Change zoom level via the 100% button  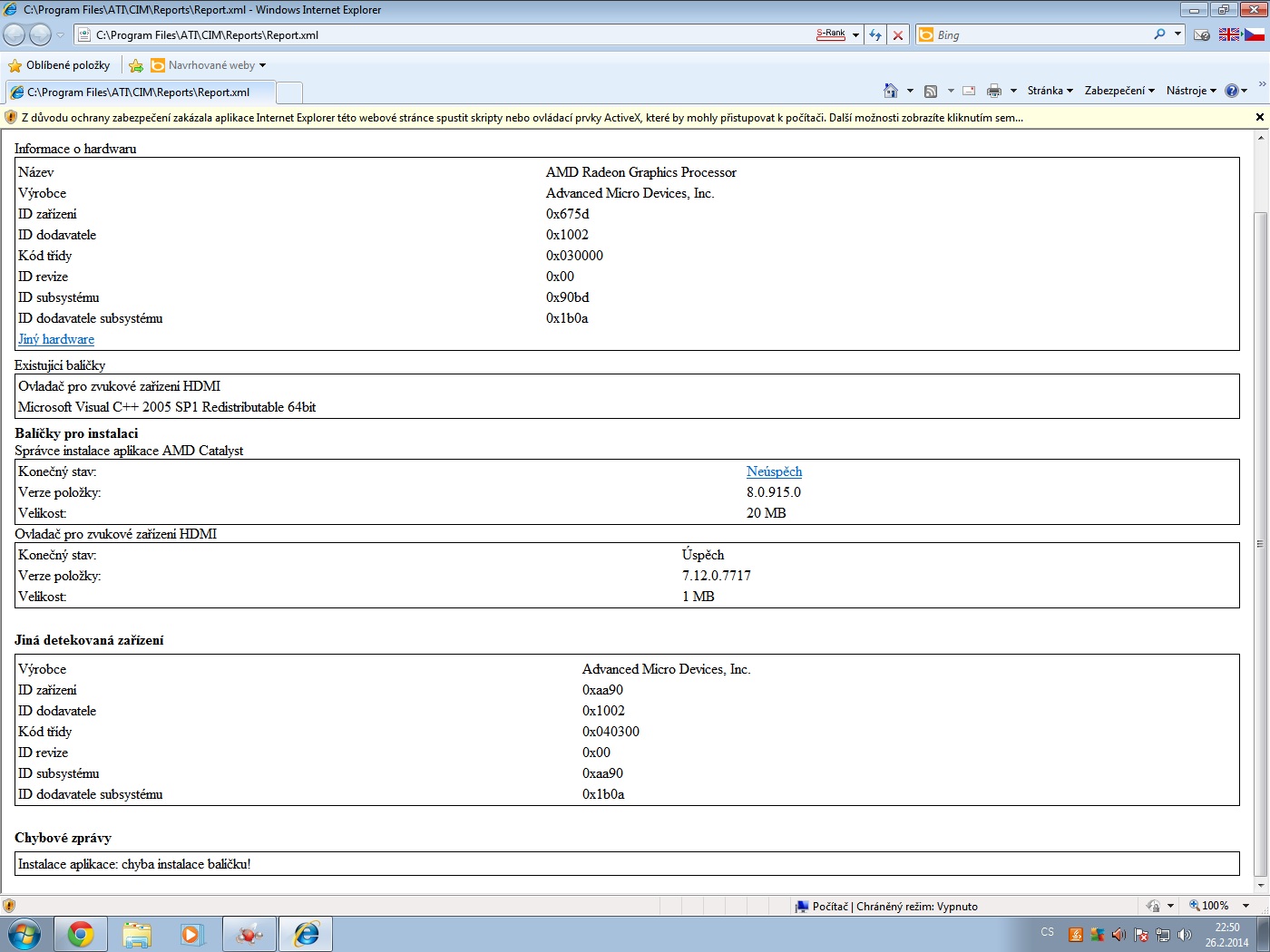1209,906
